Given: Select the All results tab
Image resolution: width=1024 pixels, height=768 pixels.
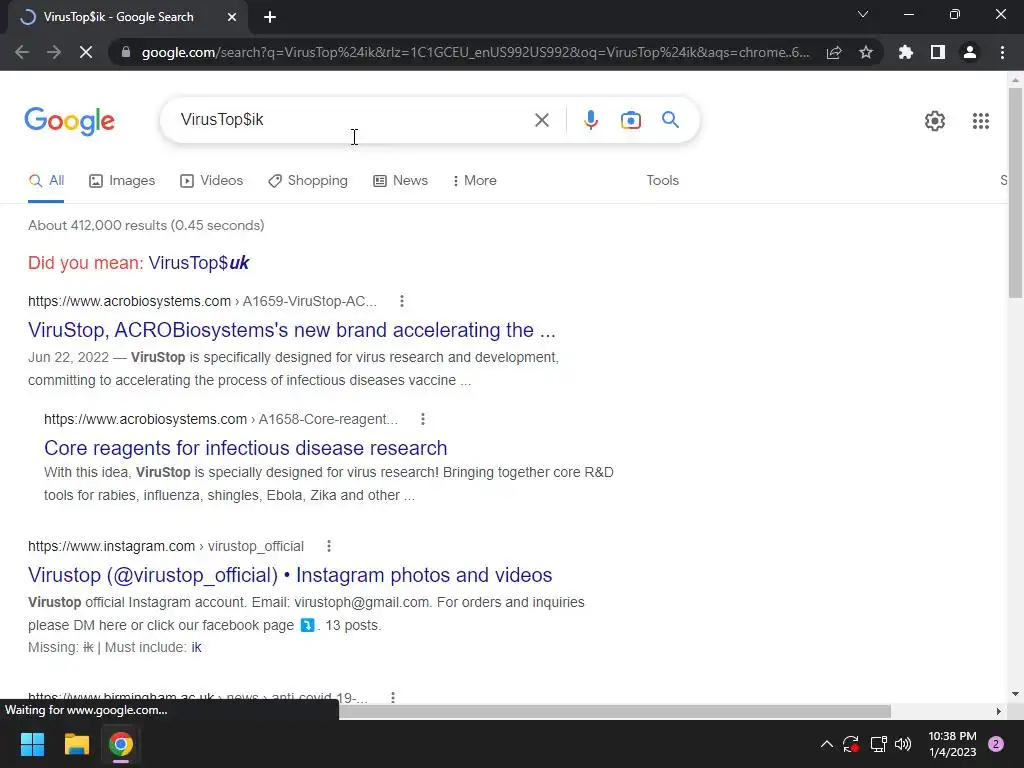Looking at the screenshot, I should (46, 181).
